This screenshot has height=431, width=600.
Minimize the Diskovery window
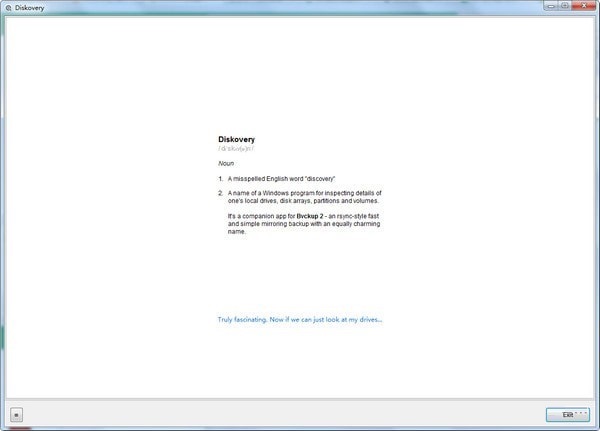[x=551, y=6]
